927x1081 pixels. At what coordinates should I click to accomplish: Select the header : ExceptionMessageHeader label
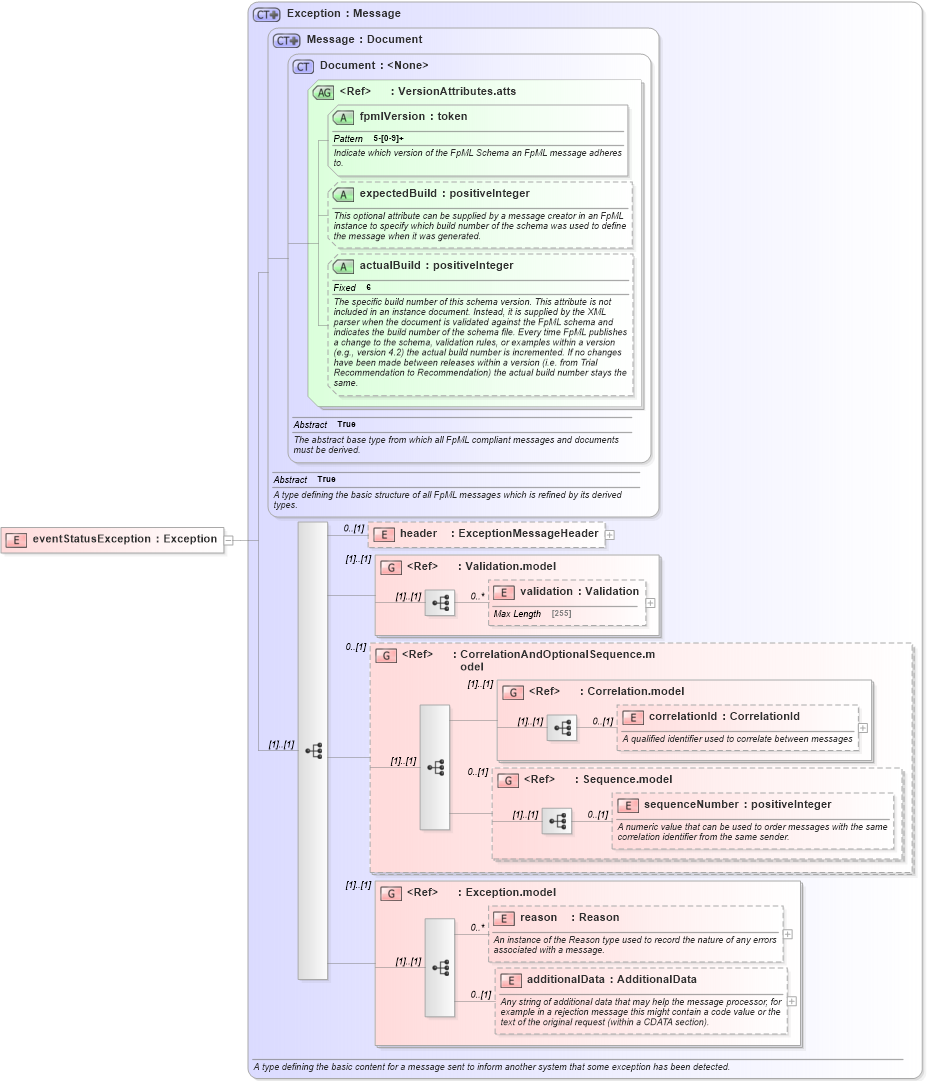click(x=499, y=534)
